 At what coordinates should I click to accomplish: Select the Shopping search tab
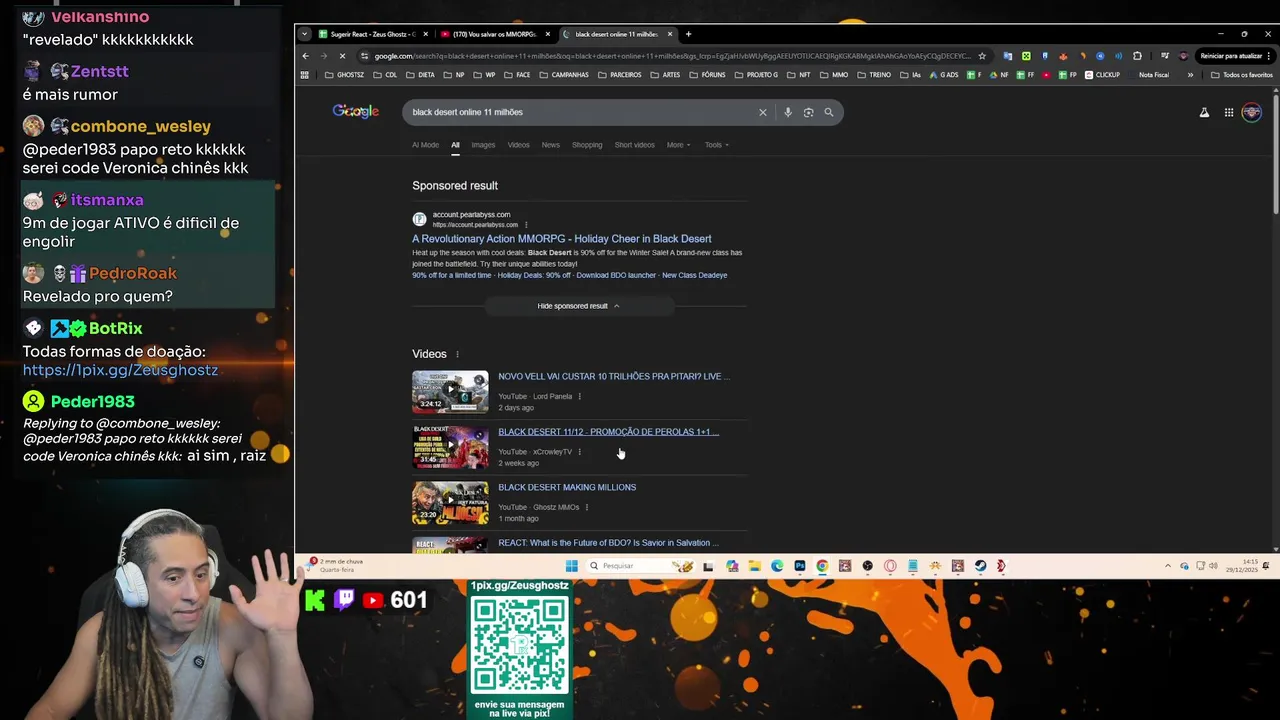point(587,145)
